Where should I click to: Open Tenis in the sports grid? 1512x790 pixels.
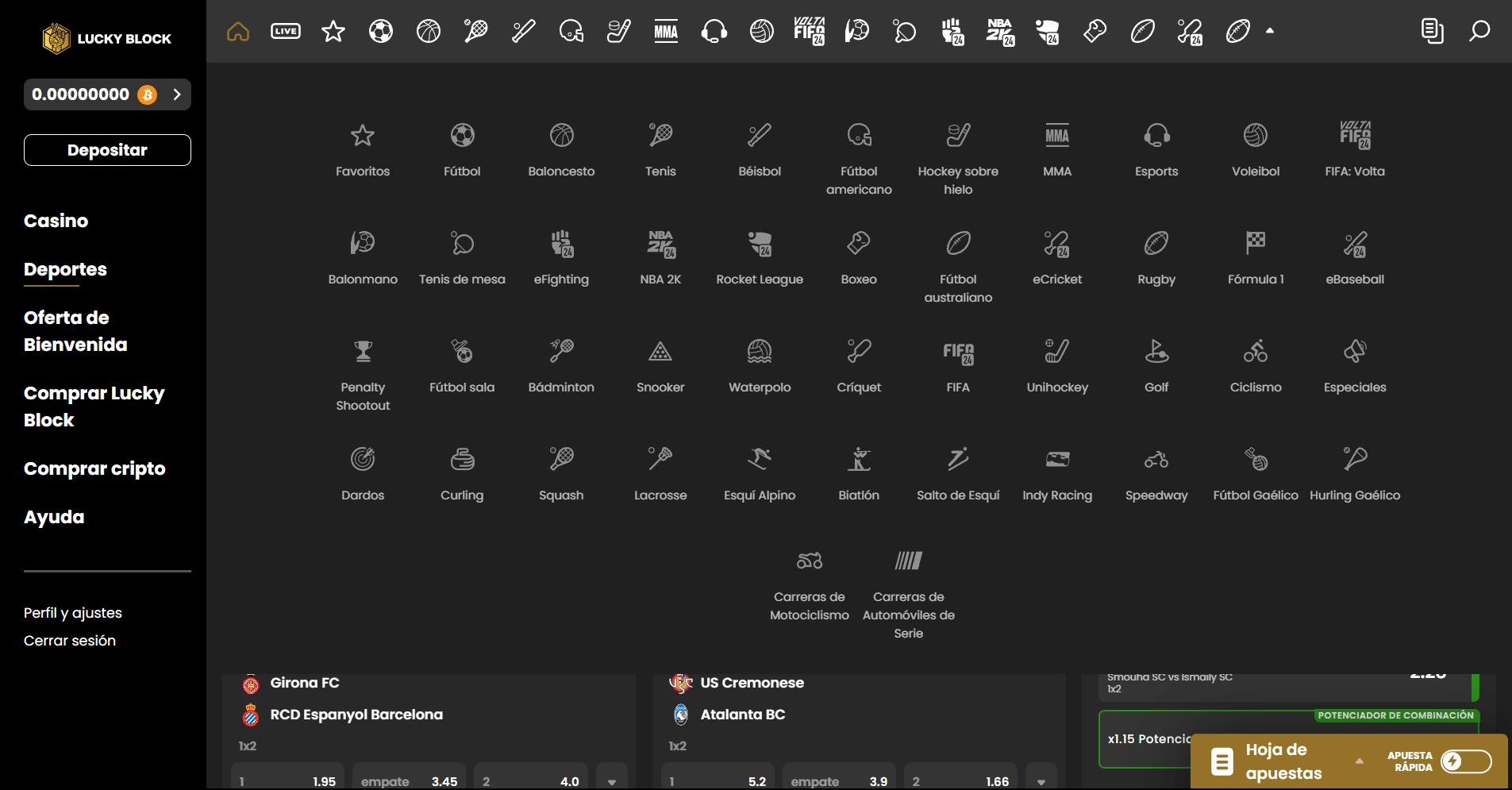click(x=660, y=150)
